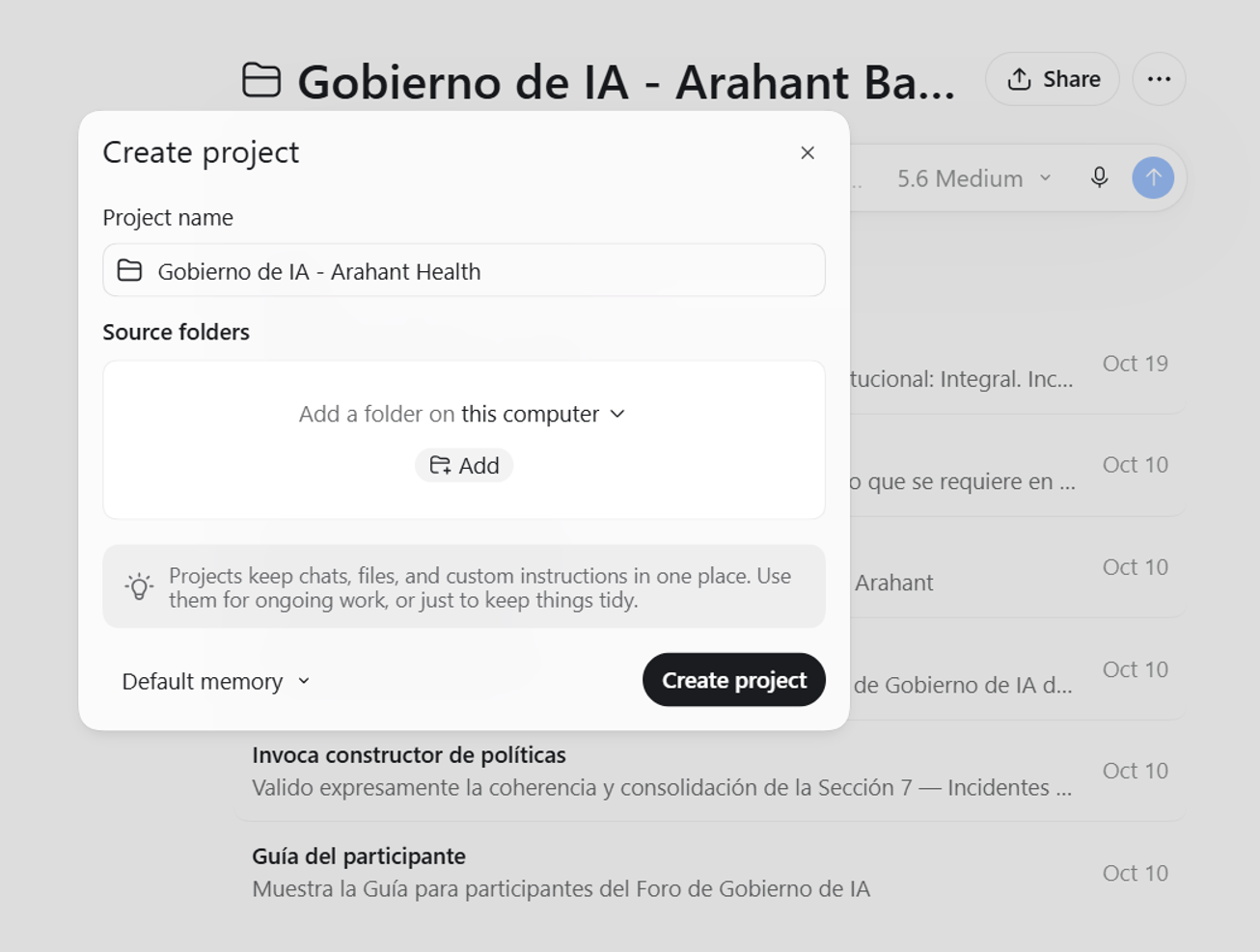Click the 'Create project' dialog heading
Screen dimensions: 1260x952
(x=201, y=152)
